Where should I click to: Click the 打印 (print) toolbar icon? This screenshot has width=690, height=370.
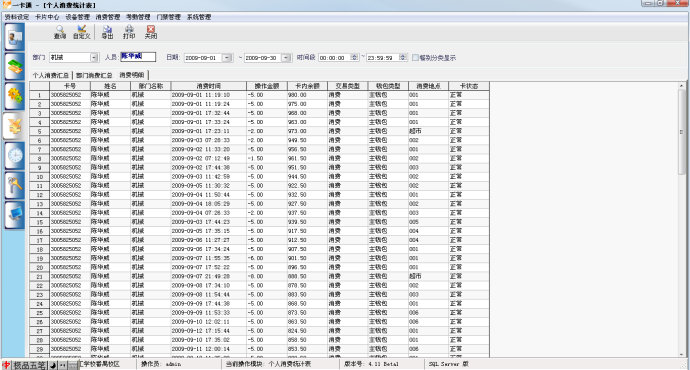(129, 32)
